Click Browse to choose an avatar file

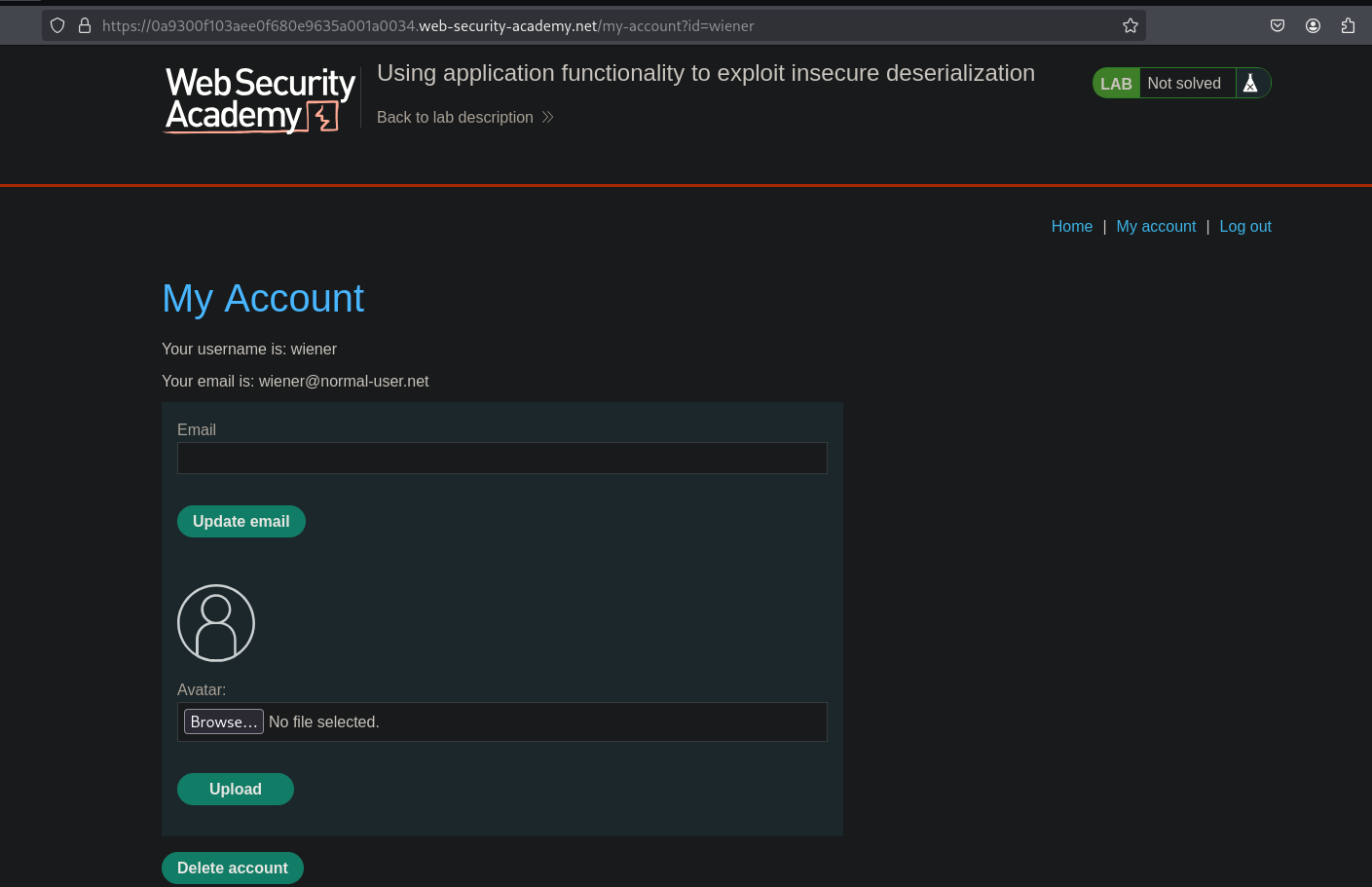[x=223, y=722]
